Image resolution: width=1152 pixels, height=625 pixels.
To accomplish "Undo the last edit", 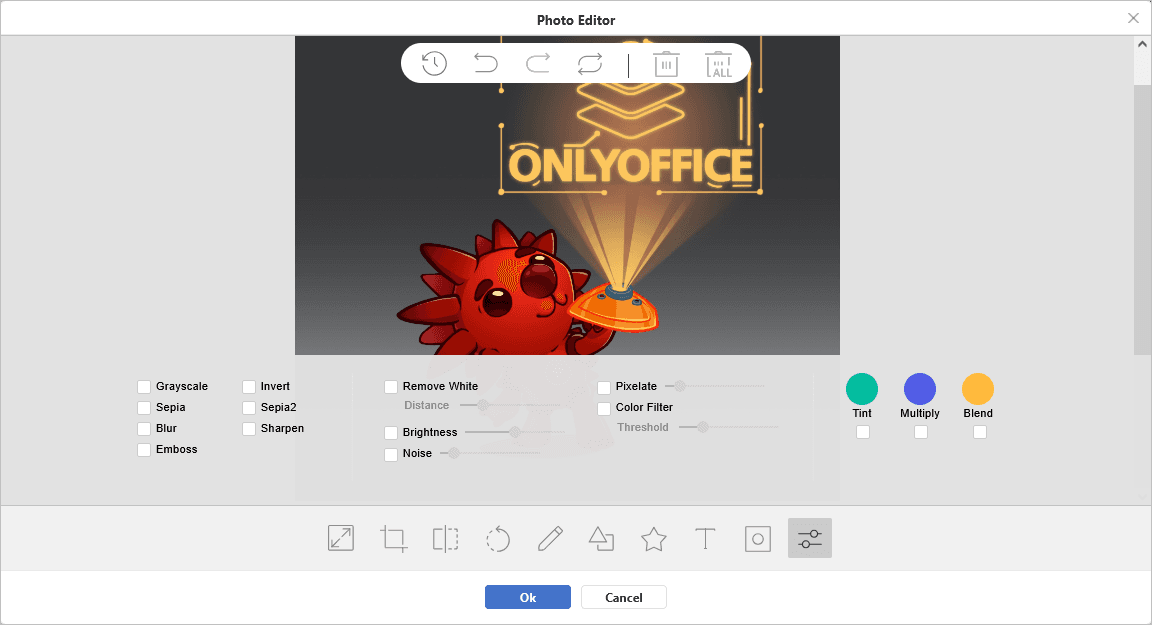I will click(x=485, y=62).
